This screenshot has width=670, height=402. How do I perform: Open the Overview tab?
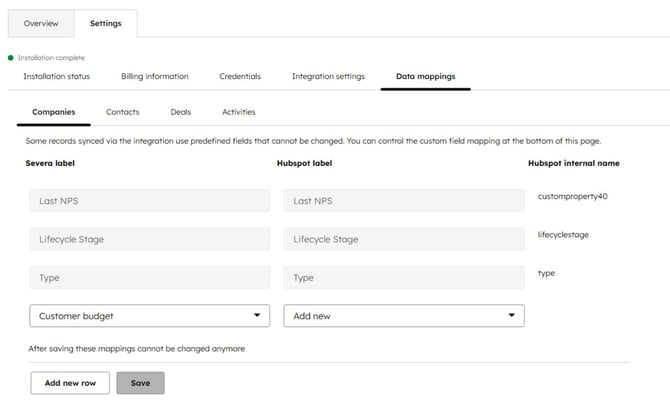(41, 23)
